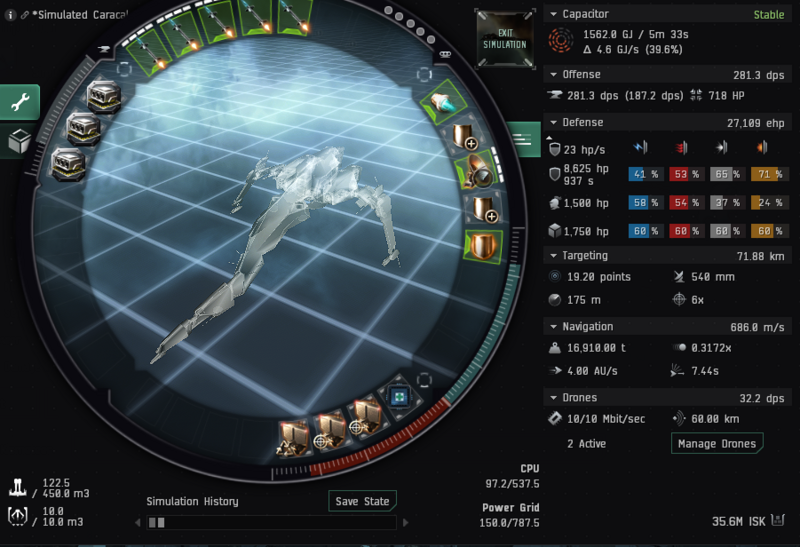Click the drone bay capacity icon
Screen dimensions: 800x547
point(19,516)
